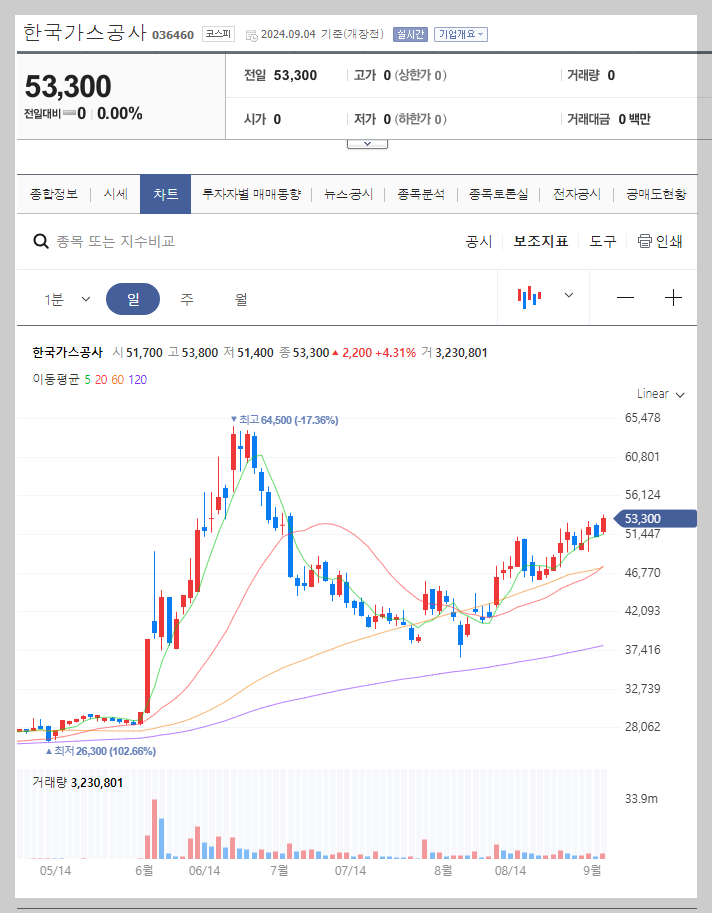This screenshot has height=913, width=712.
Task: Collapse the price summary panel chevron
Action: [366, 142]
